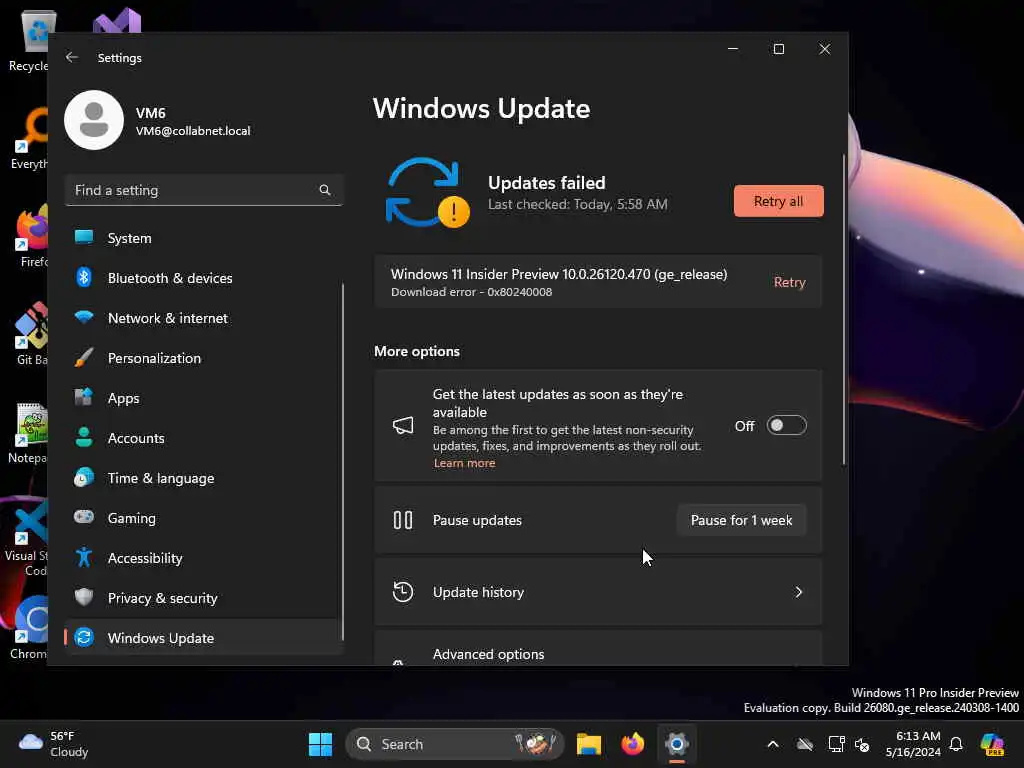Expand Update history chevron
The image size is (1024, 768).
[x=798, y=592]
